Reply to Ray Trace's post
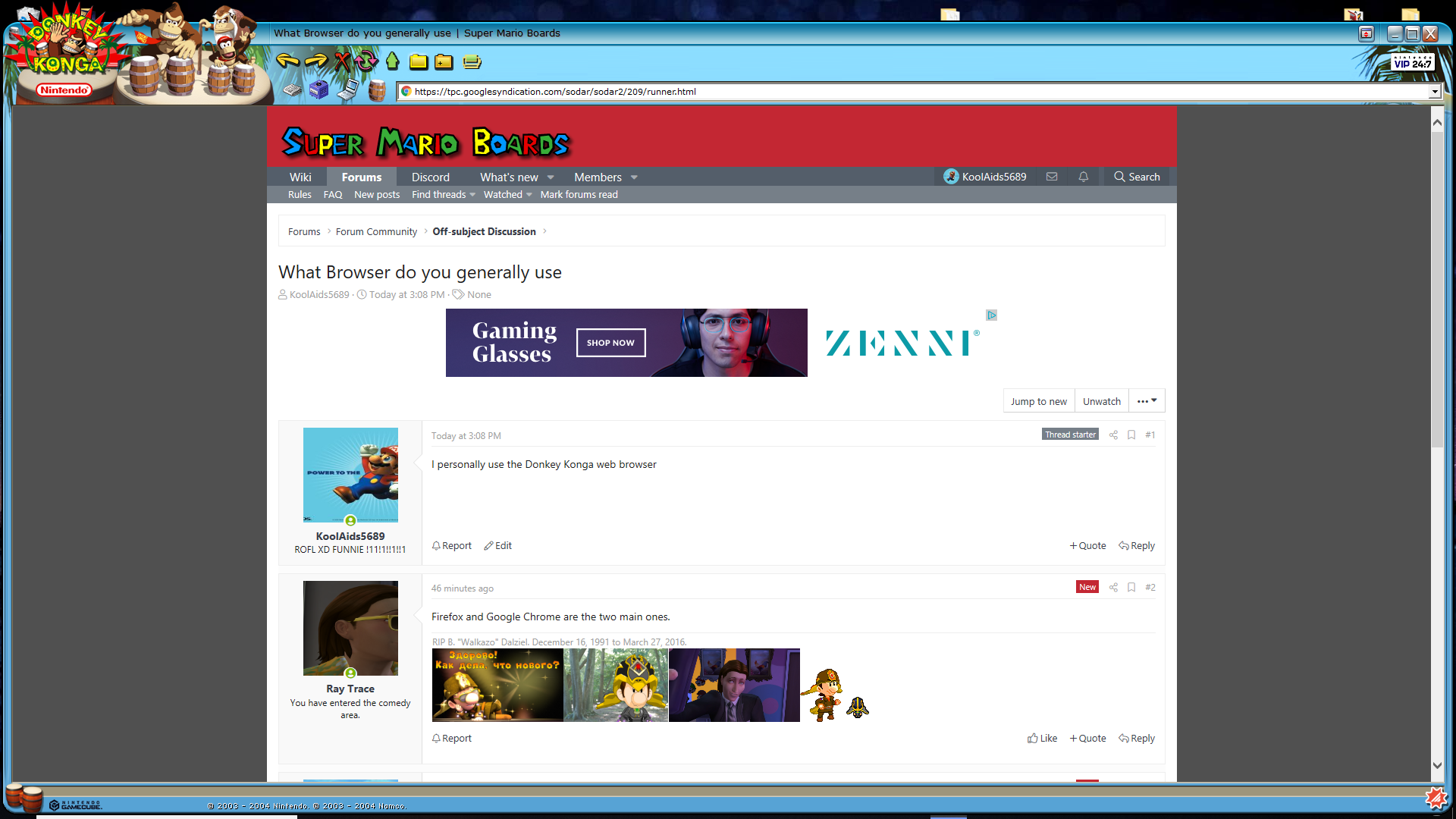Image resolution: width=1456 pixels, height=819 pixels. [x=1137, y=738]
